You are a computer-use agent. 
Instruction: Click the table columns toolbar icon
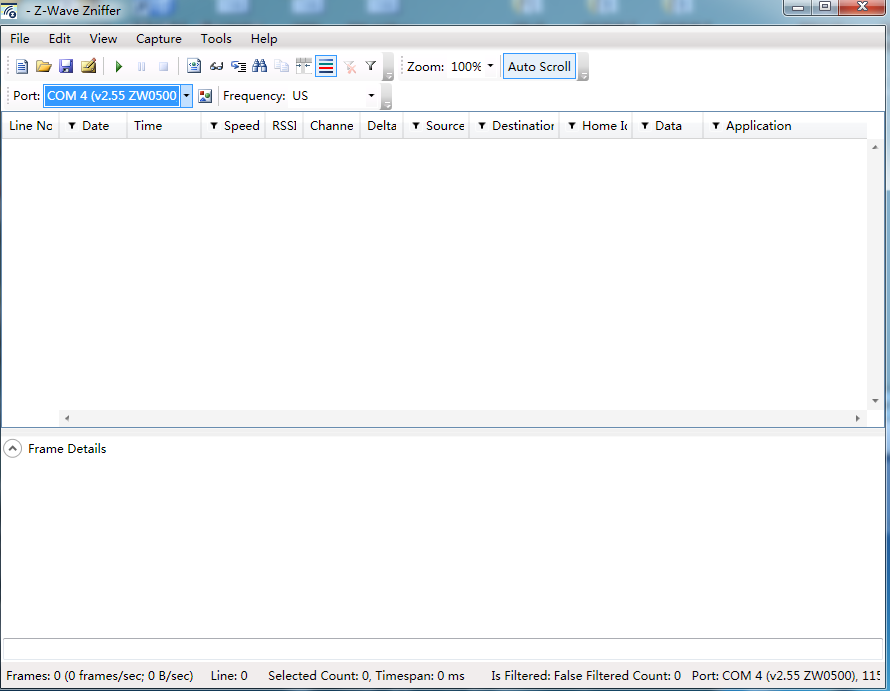(x=304, y=66)
